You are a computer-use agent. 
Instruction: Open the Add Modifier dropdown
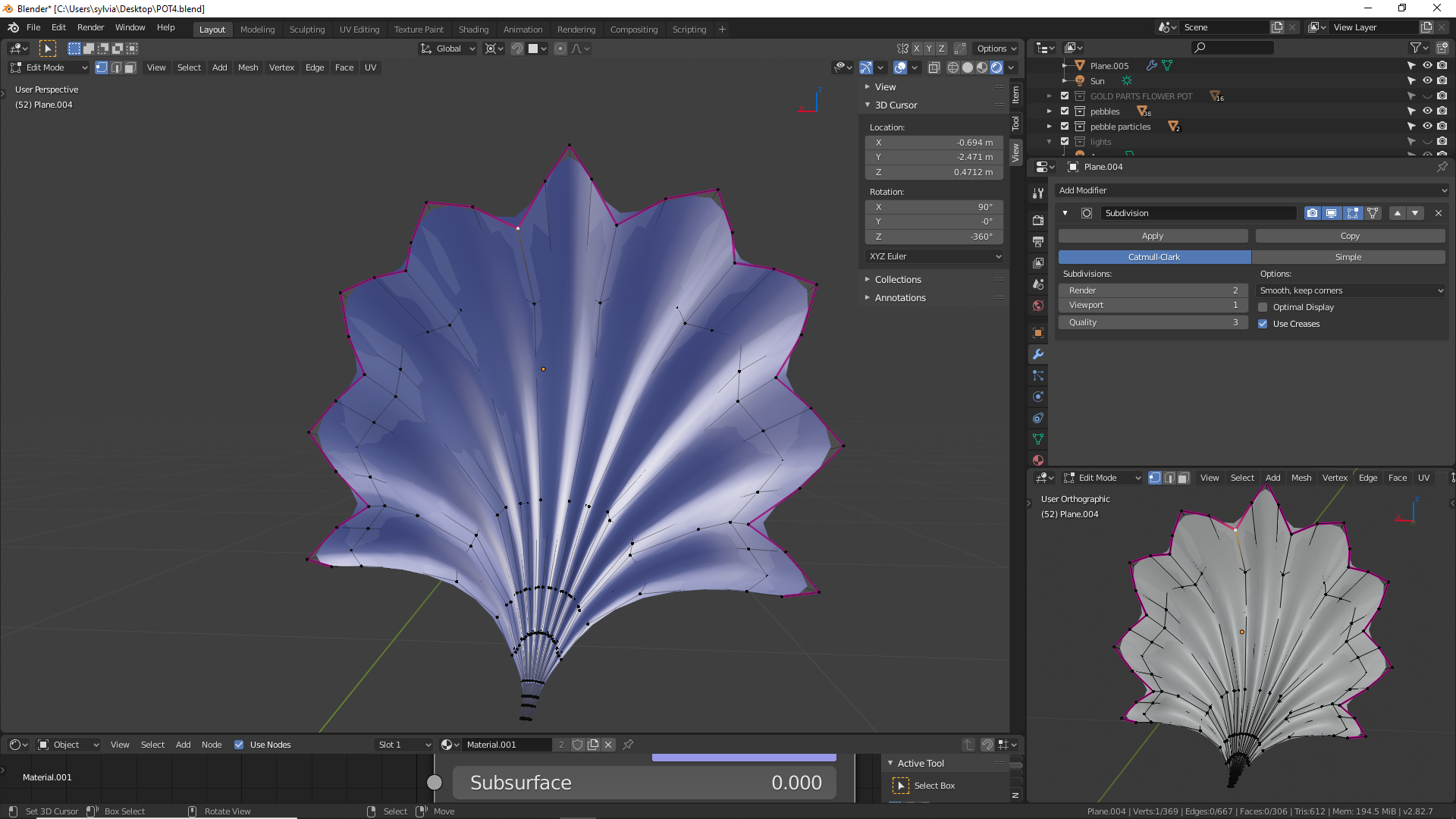(x=1251, y=190)
